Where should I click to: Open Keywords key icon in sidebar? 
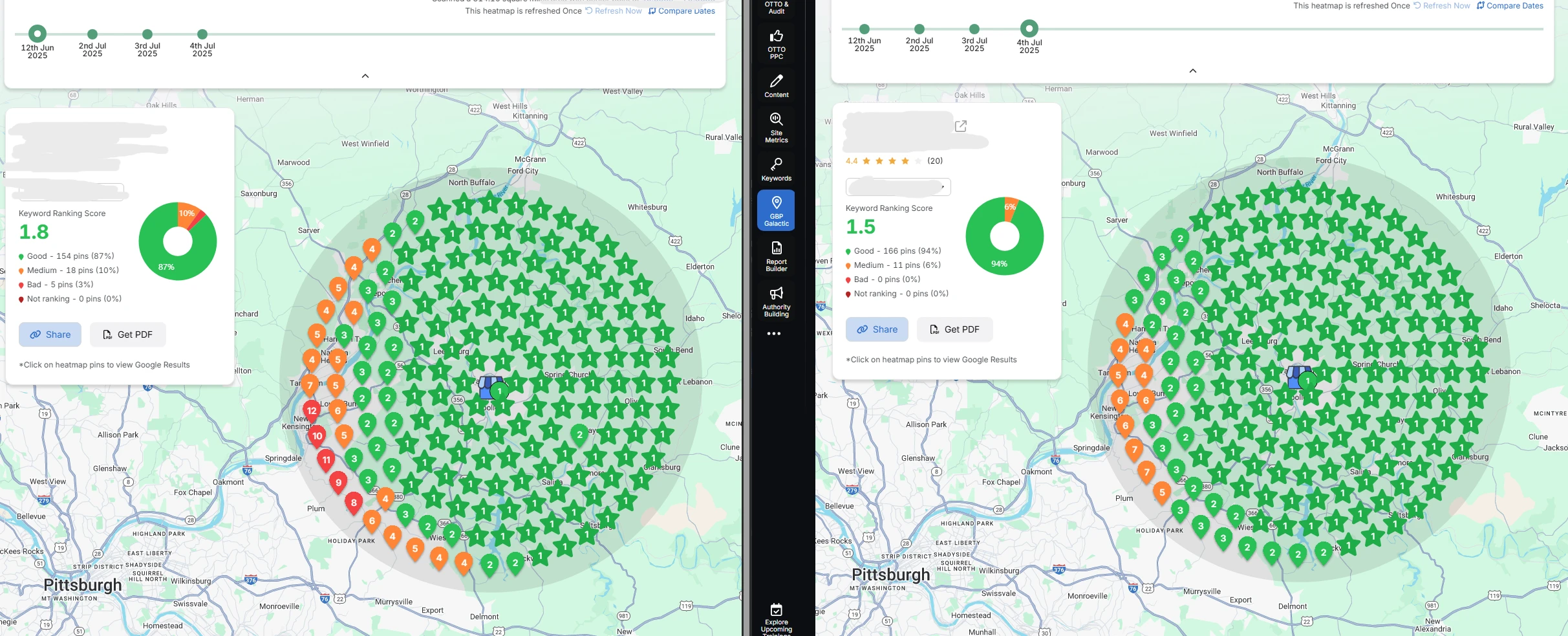point(776,170)
